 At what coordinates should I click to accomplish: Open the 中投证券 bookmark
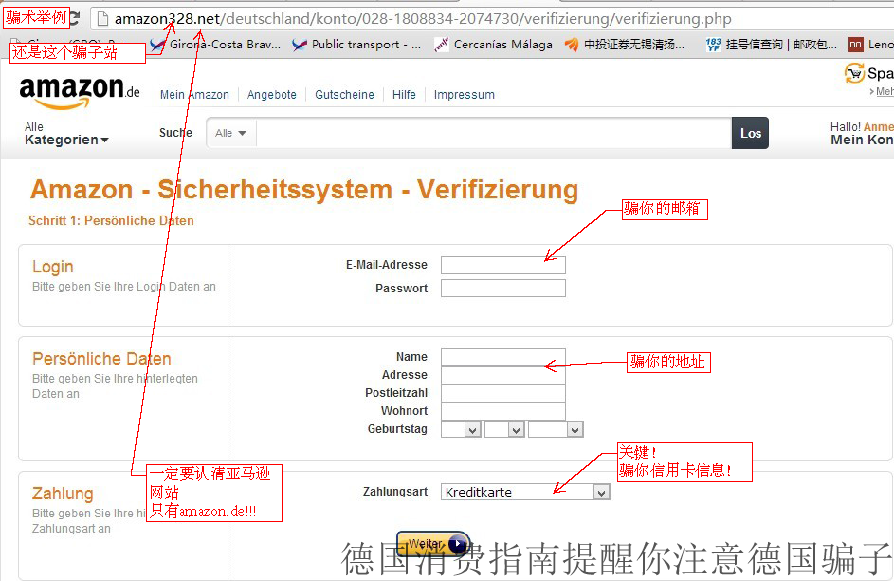click(625, 44)
